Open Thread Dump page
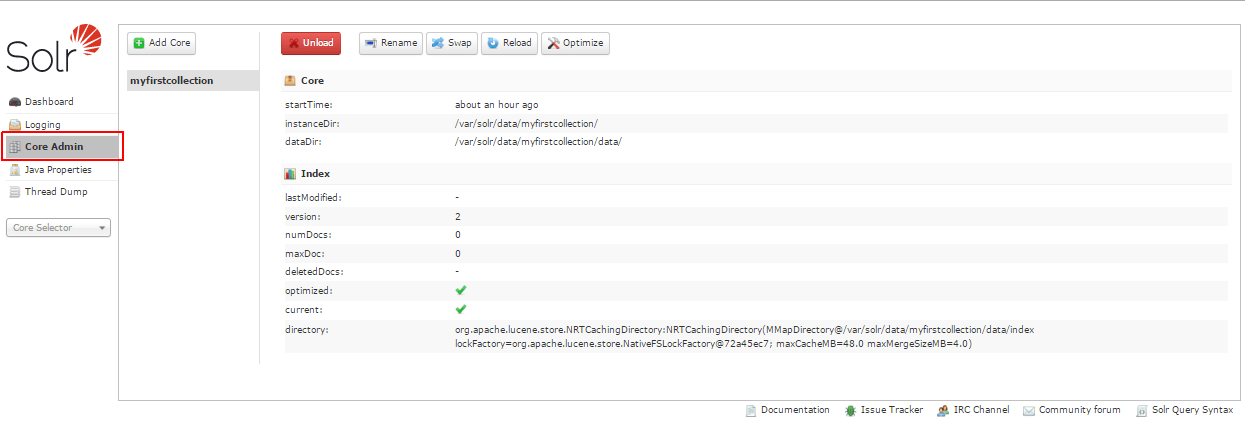Viewport: 1245px width, 424px height. 56,192
